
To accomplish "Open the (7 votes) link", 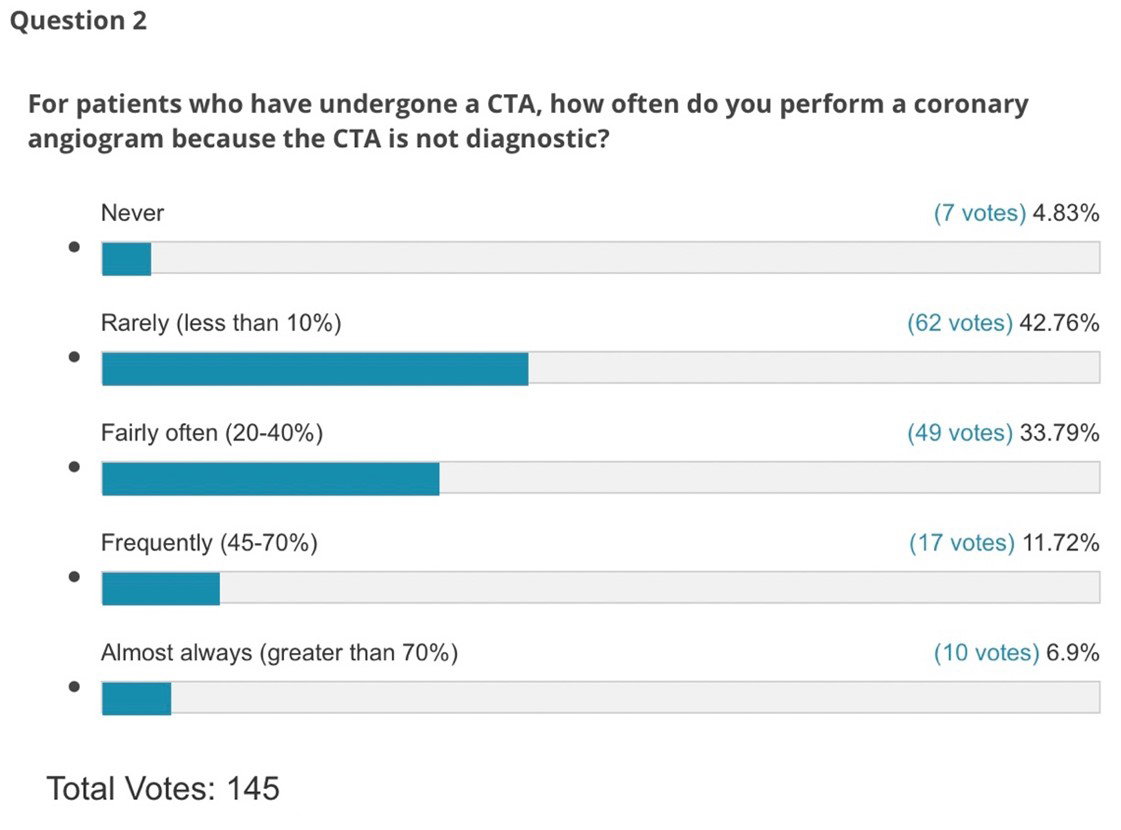I will pos(979,213).
